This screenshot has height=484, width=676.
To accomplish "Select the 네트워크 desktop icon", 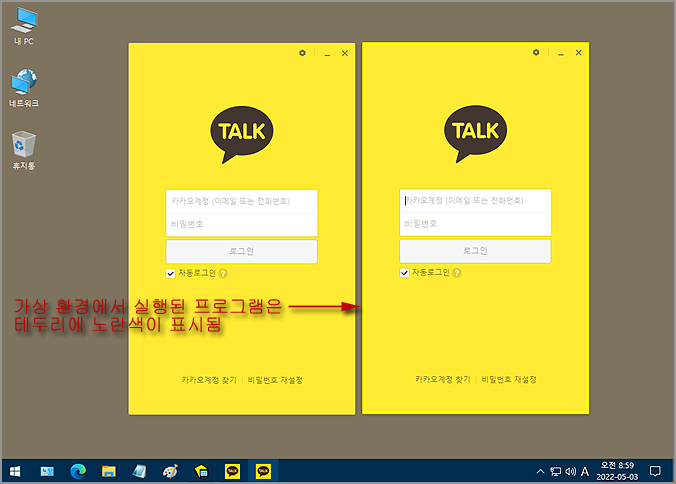I will 24,88.
